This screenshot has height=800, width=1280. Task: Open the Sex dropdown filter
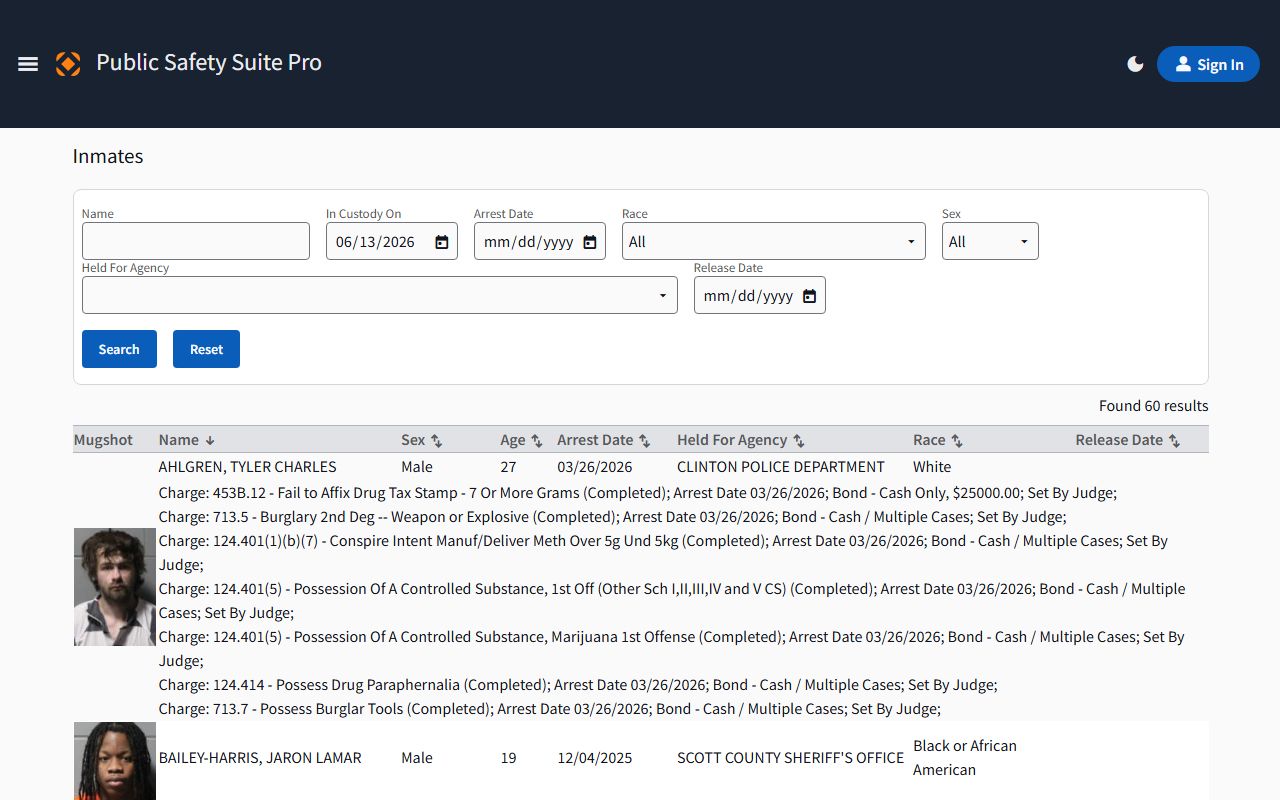click(990, 241)
